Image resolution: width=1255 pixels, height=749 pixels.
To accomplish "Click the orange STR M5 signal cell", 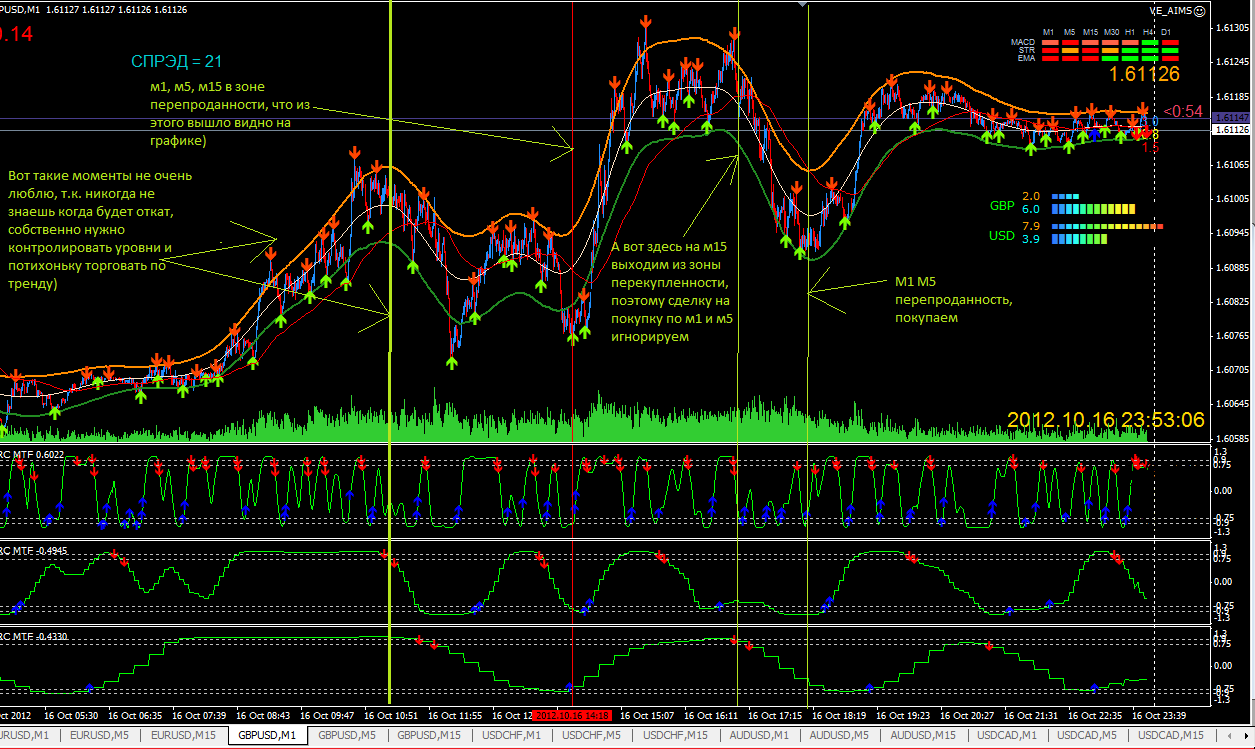I will click(1070, 50).
